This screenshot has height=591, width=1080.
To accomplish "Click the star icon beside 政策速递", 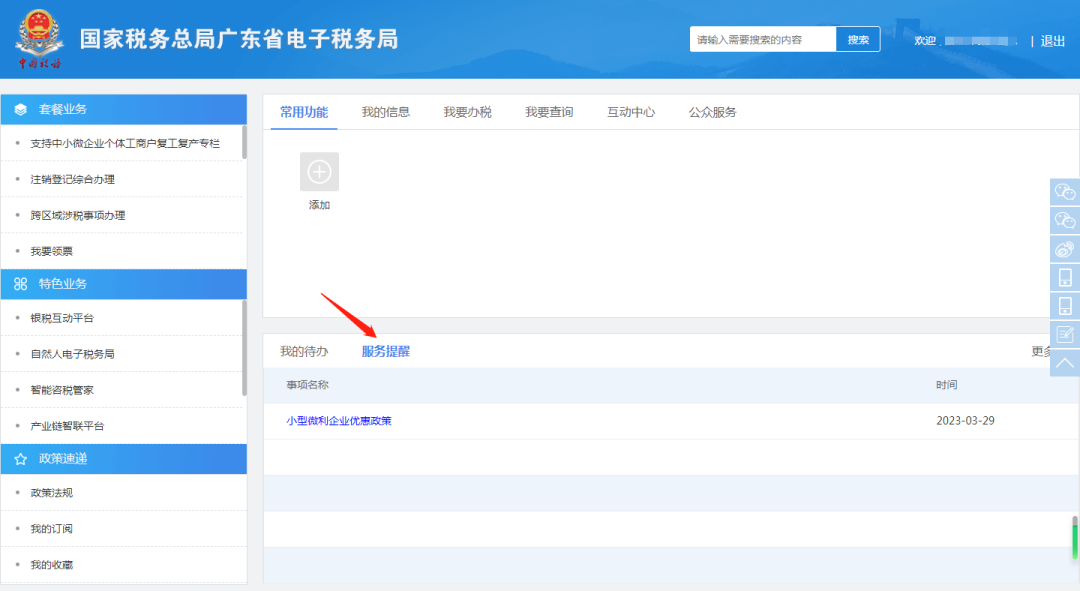I will [21, 459].
